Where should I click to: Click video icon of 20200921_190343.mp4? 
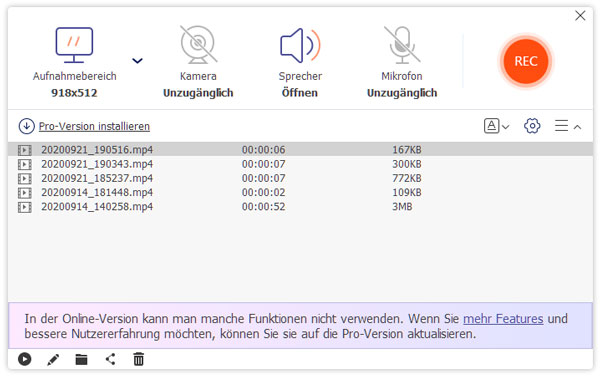(24, 164)
